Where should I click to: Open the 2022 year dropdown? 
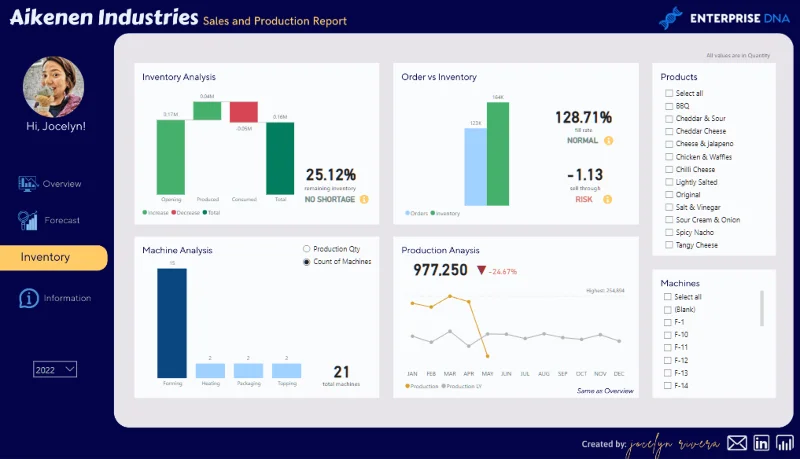tap(55, 369)
